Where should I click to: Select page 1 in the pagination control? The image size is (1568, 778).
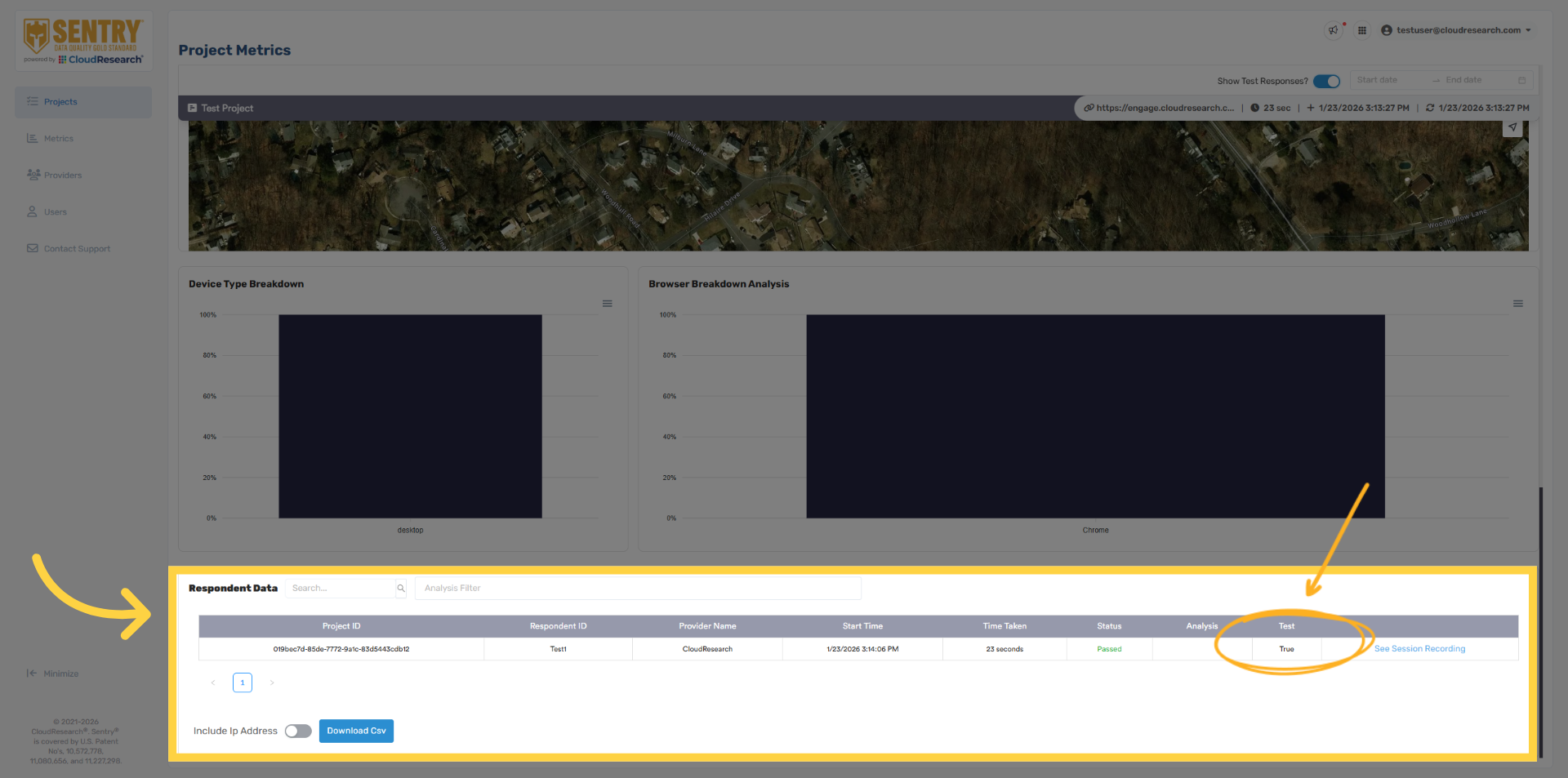[x=242, y=682]
